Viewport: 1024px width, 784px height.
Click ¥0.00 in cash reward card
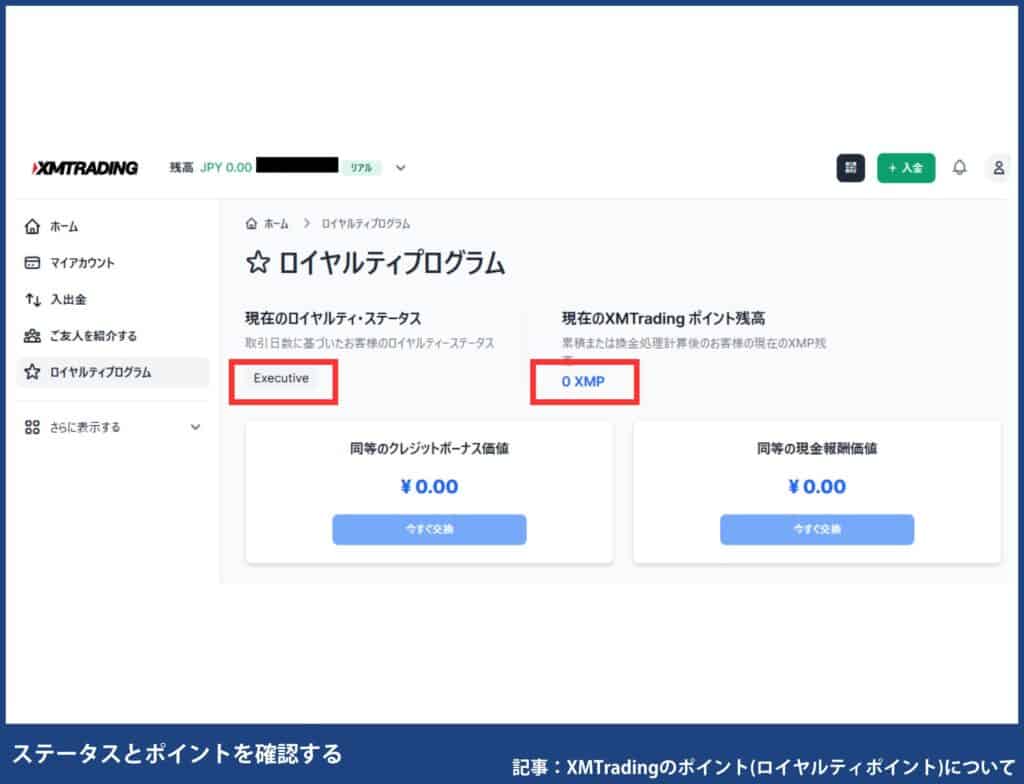[817, 487]
